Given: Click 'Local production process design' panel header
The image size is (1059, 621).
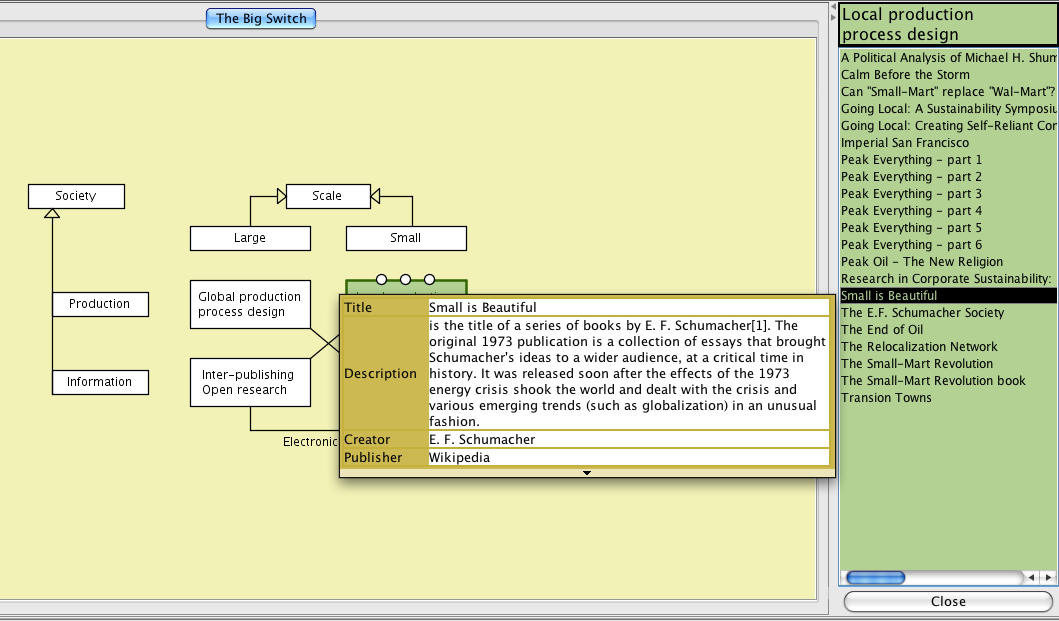Looking at the screenshot, I should tap(946, 24).
